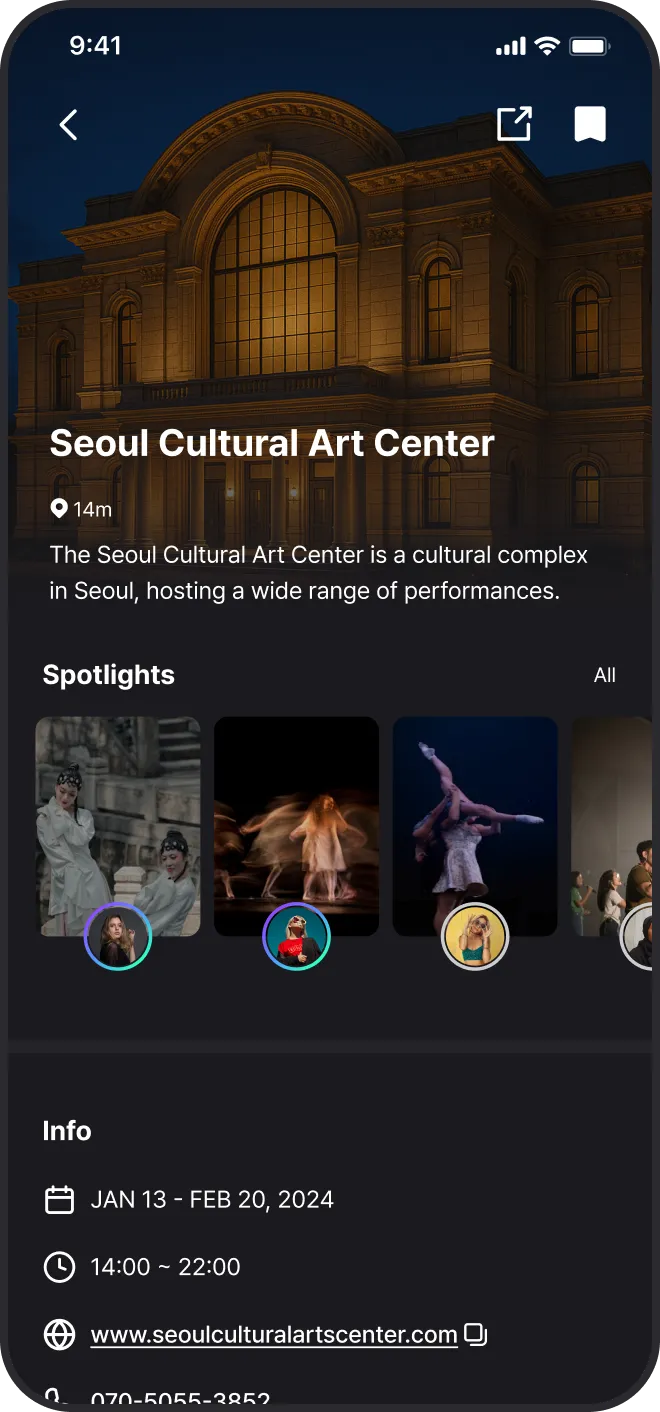Screen dimensions: 660x1412
Task: Tap the Seoul Cultural Art Center title
Action: pyautogui.click(x=272, y=443)
